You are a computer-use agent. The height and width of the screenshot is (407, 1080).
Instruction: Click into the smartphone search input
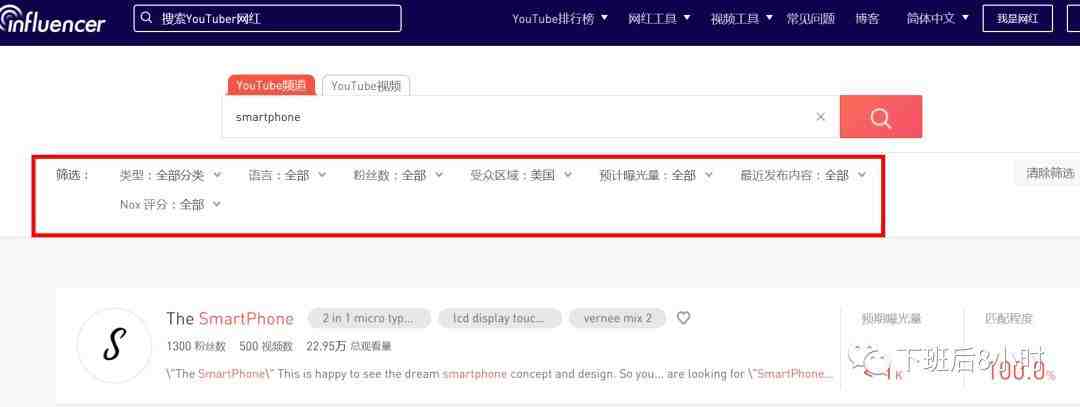pyautogui.click(x=530, y=117)
